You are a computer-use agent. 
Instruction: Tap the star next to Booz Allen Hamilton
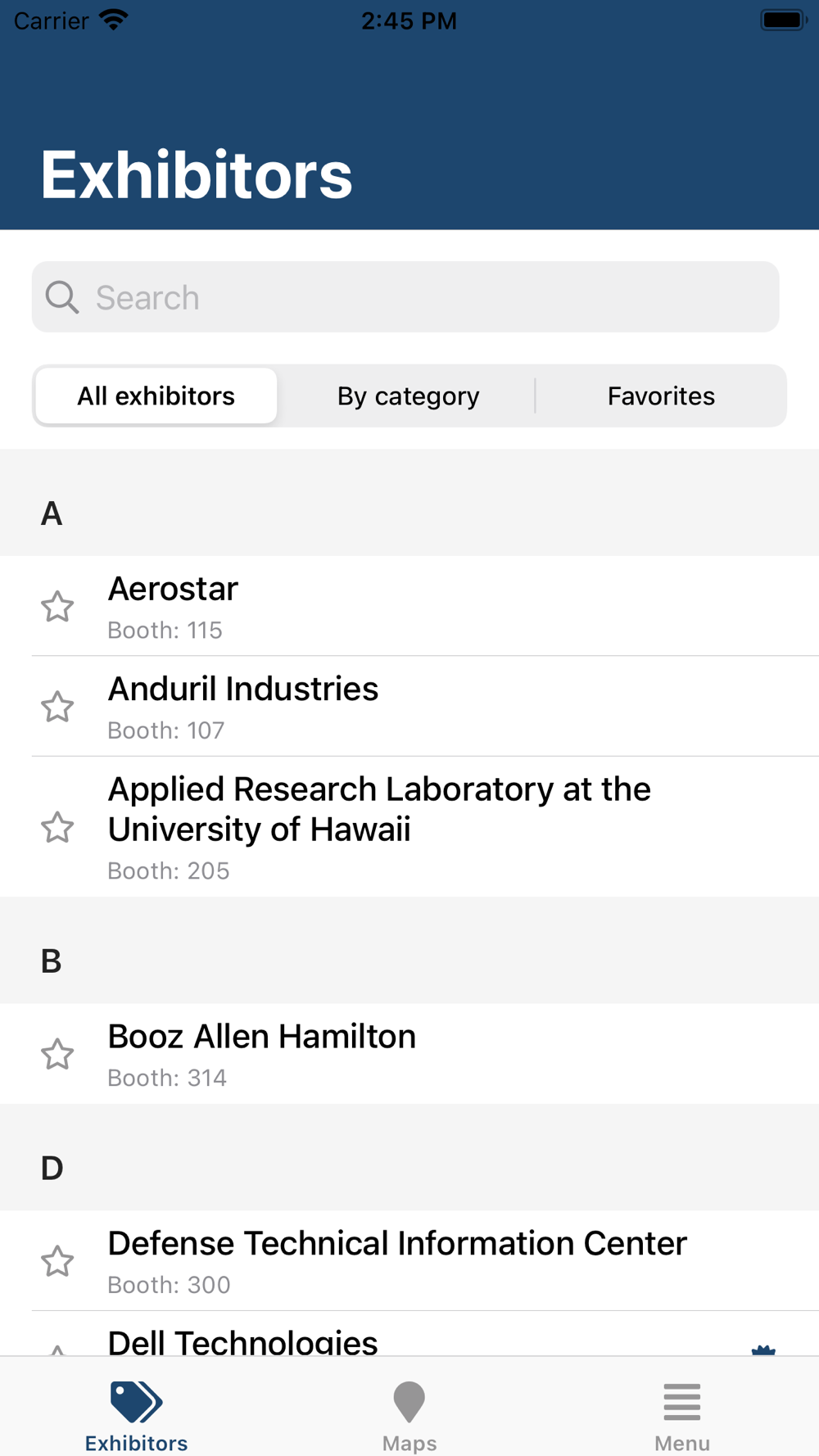click(x=57, y=1054)
